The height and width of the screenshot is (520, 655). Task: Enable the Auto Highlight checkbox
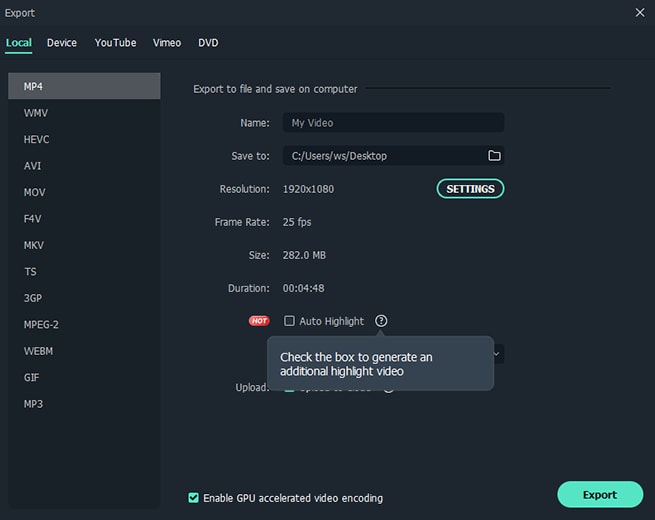289,321
